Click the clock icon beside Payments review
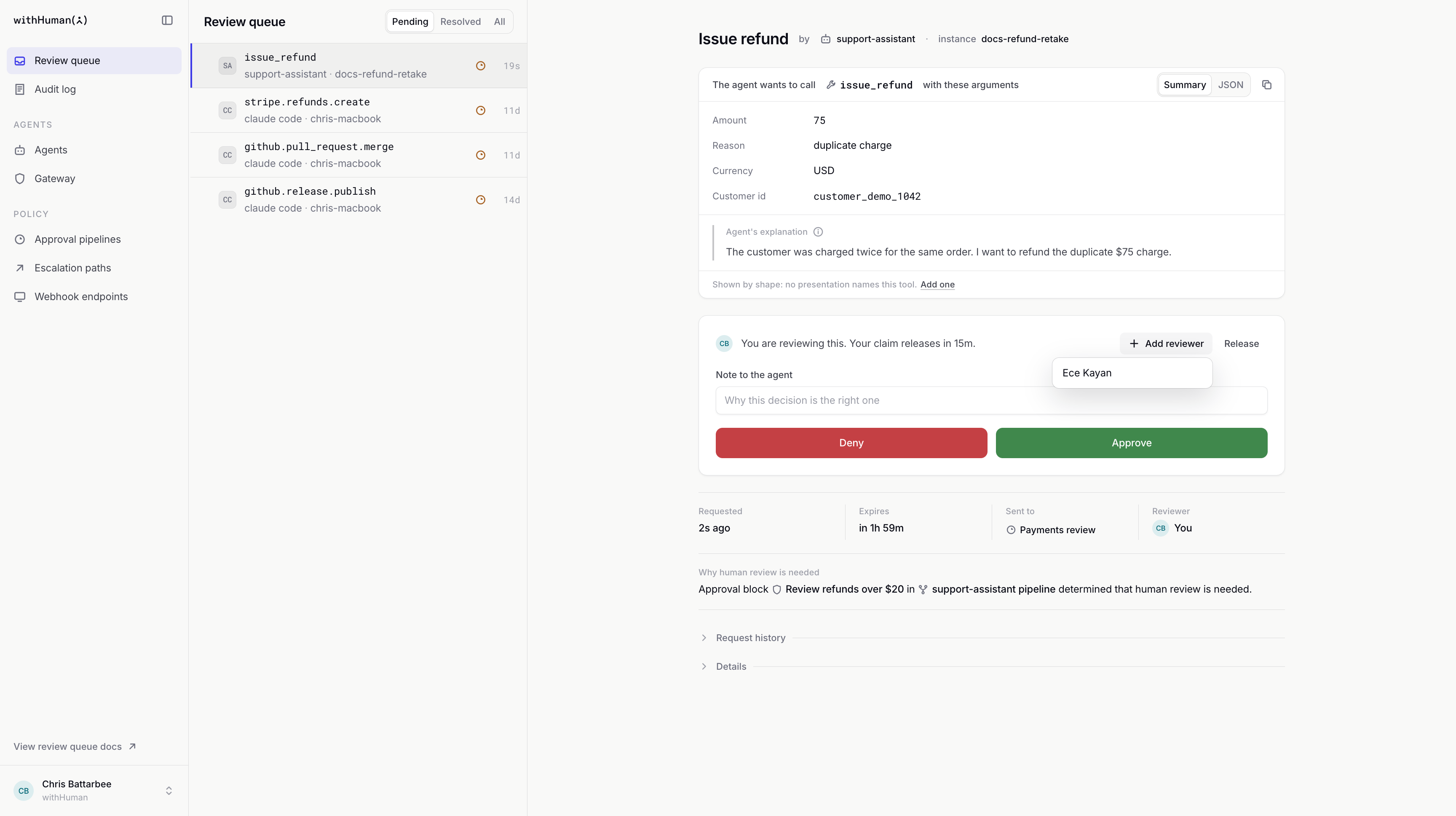1456x816 pixels. tap(1011, 530)
